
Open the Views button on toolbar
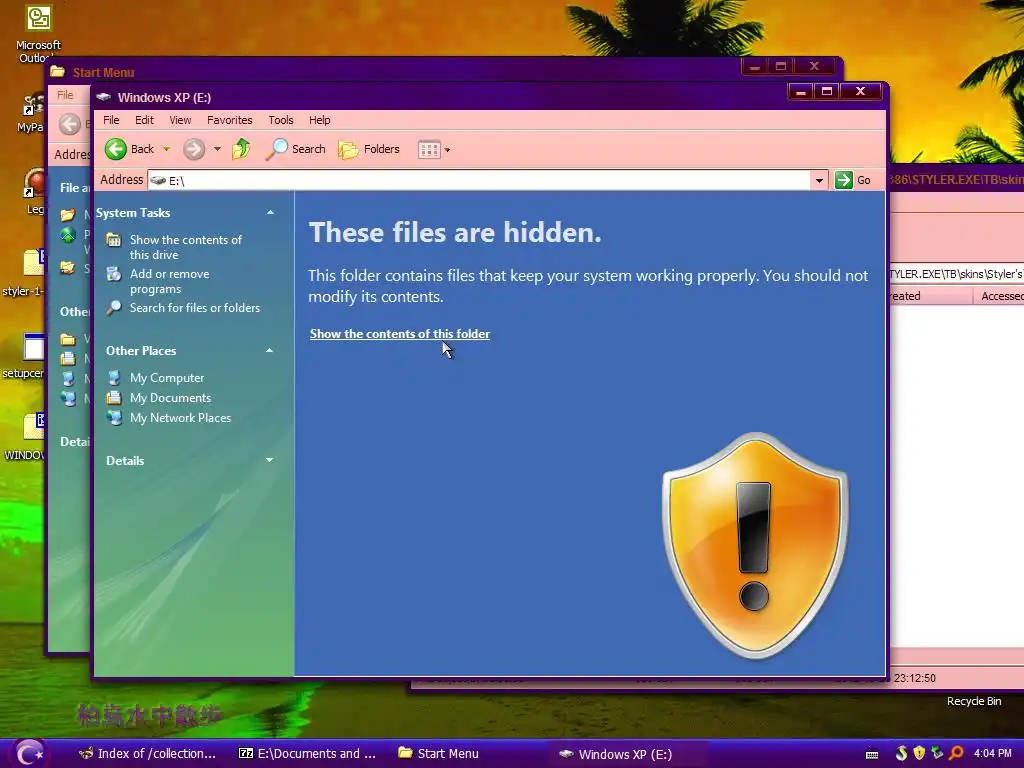pyautogui.click(x=429, y=150)
